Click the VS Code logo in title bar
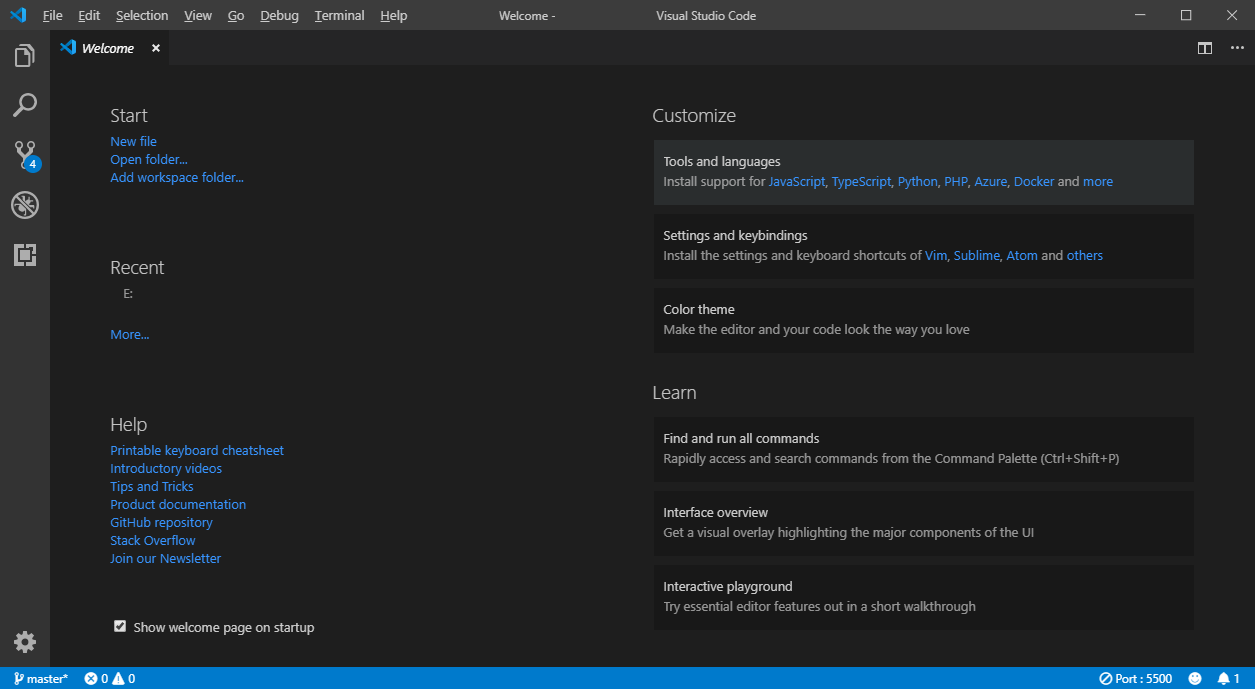Viewport: 1255px width, 689px height. click(x=18, y=15)
